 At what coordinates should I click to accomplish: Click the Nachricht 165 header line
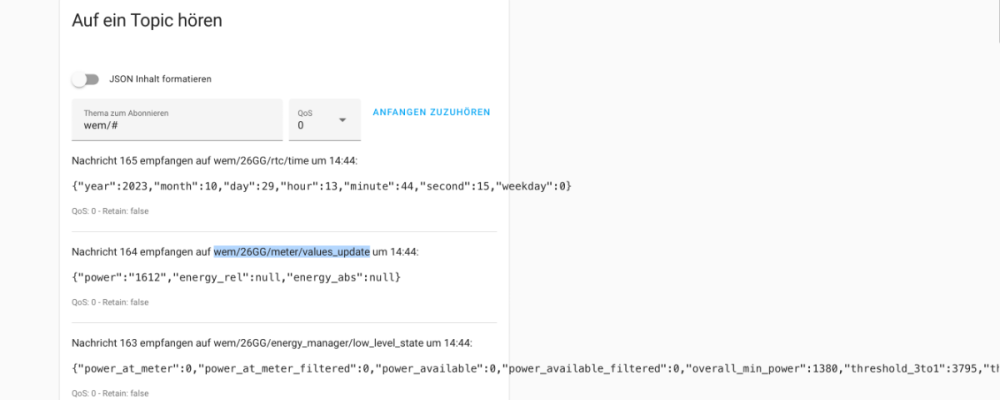click(215, 160)
